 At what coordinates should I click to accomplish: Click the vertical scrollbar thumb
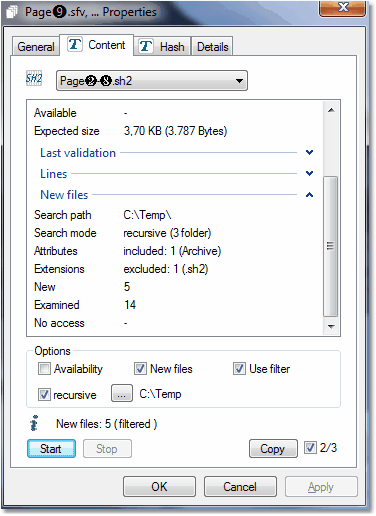[x=331, y=246]
